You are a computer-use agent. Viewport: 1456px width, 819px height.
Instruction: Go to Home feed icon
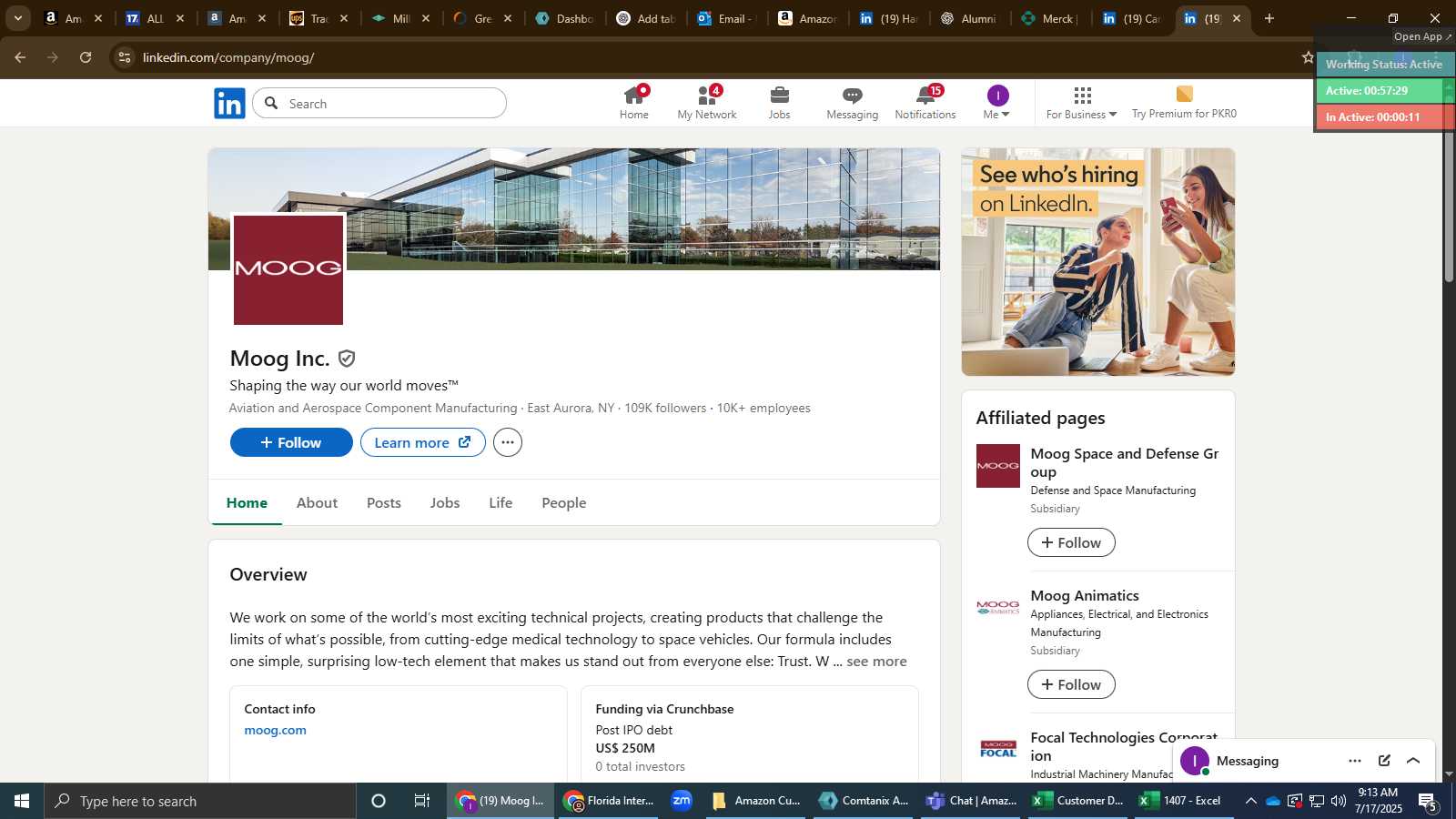(634, 103)
